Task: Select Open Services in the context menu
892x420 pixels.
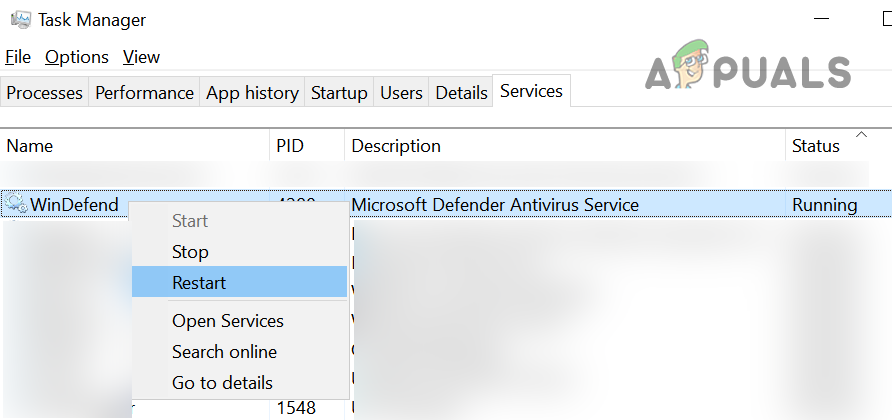Action: [227, 321]
